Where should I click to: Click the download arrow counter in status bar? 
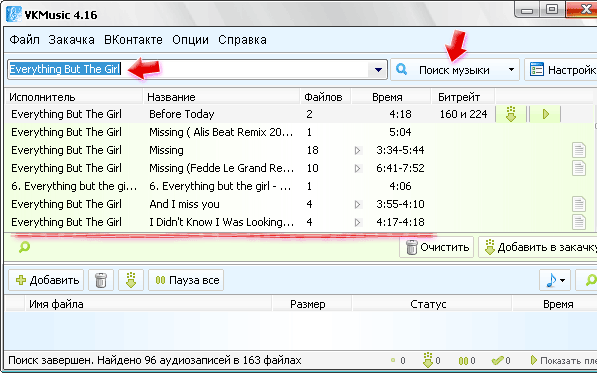click(x=431, y=360)
